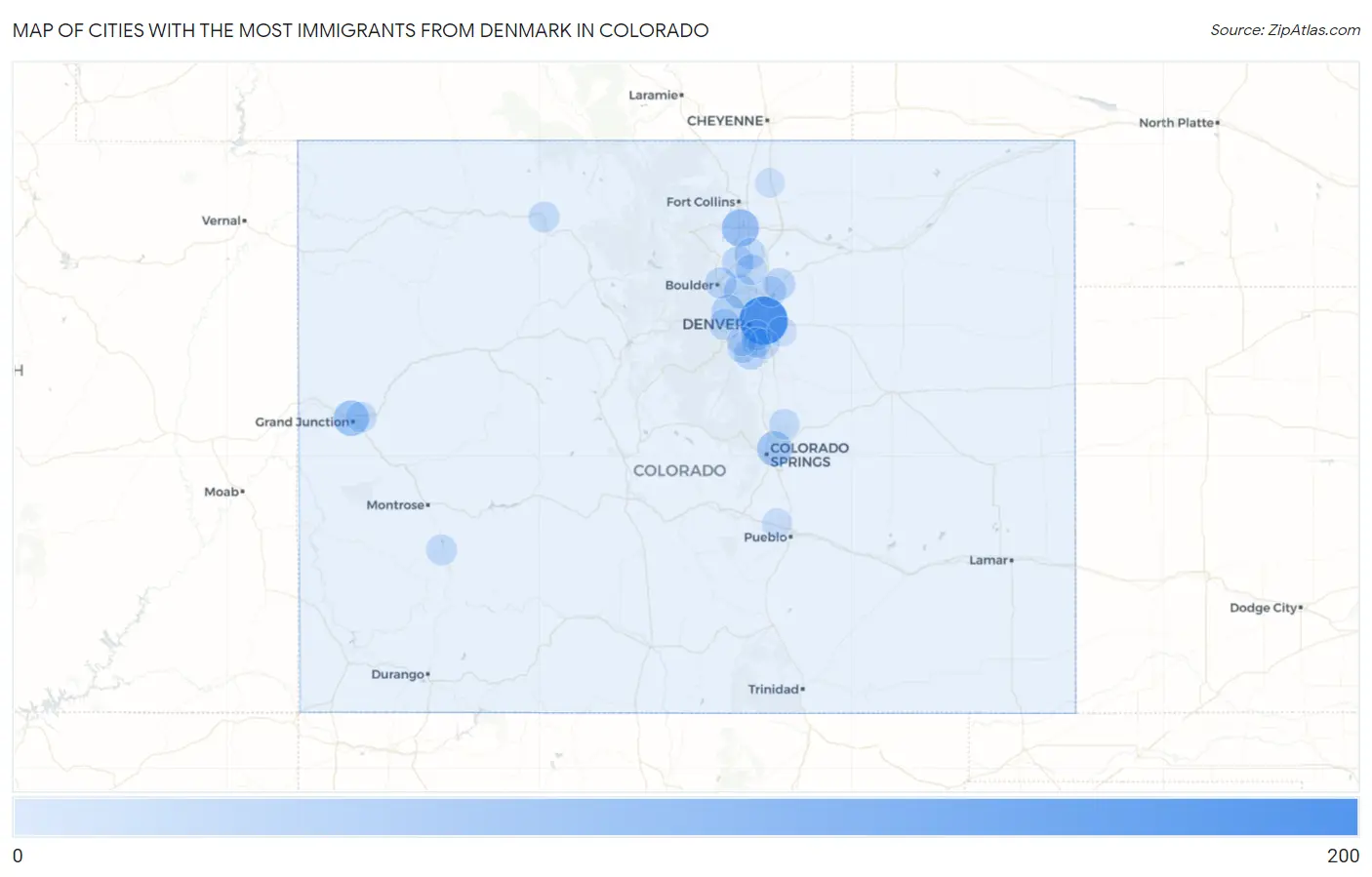Click the Vernal city label

point(223,220)
